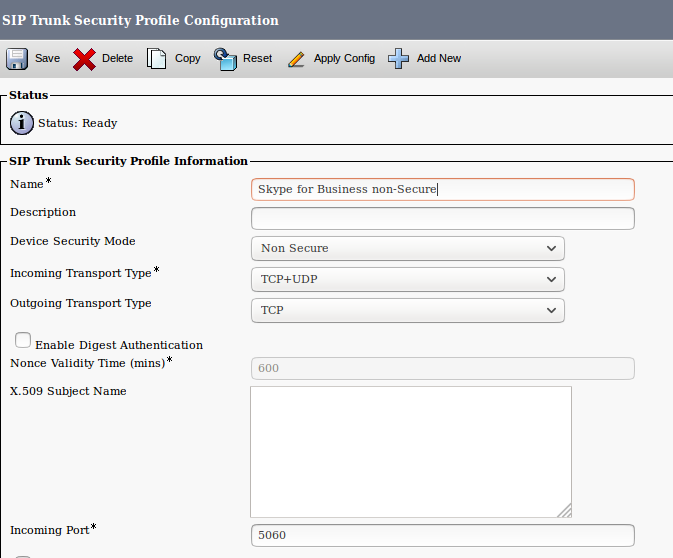Click the Apply Config pencil icon

tap(296, 59)
